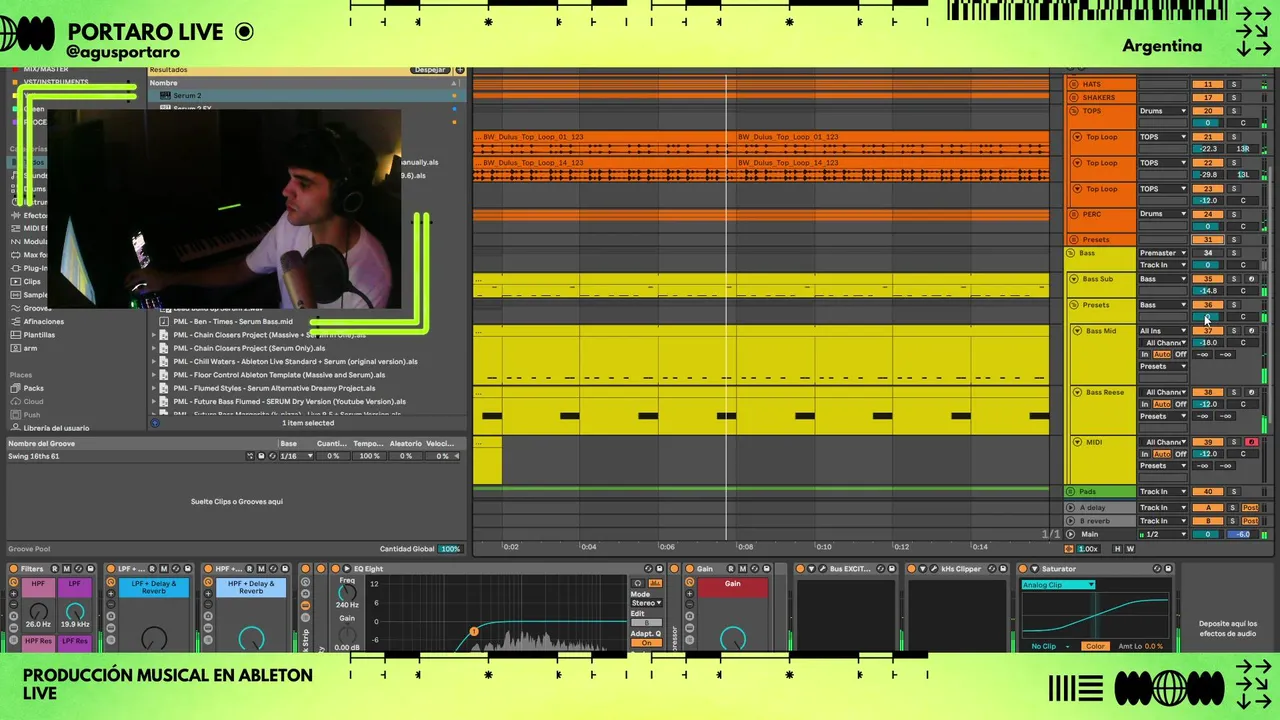The height and width of the screenshot is (720, 1280).
Task: Fold the TOPS group track
Action: pyautogui.click(x=1074, y=111)
